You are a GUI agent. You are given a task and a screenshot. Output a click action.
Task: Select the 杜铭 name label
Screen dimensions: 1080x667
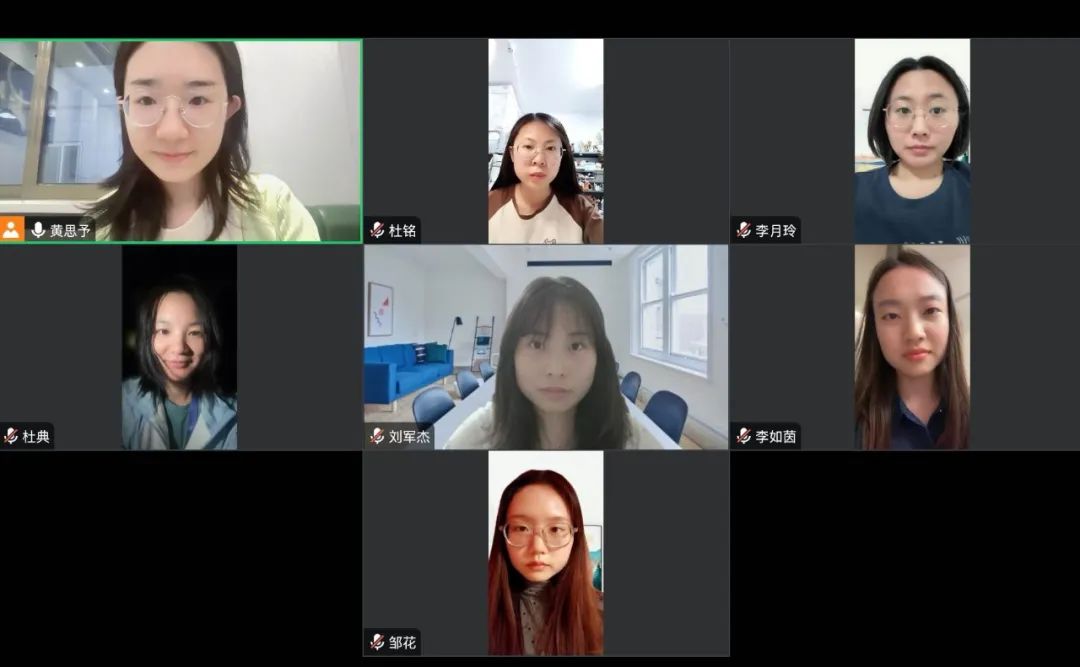pyautogui.click(x=402, y=230)
